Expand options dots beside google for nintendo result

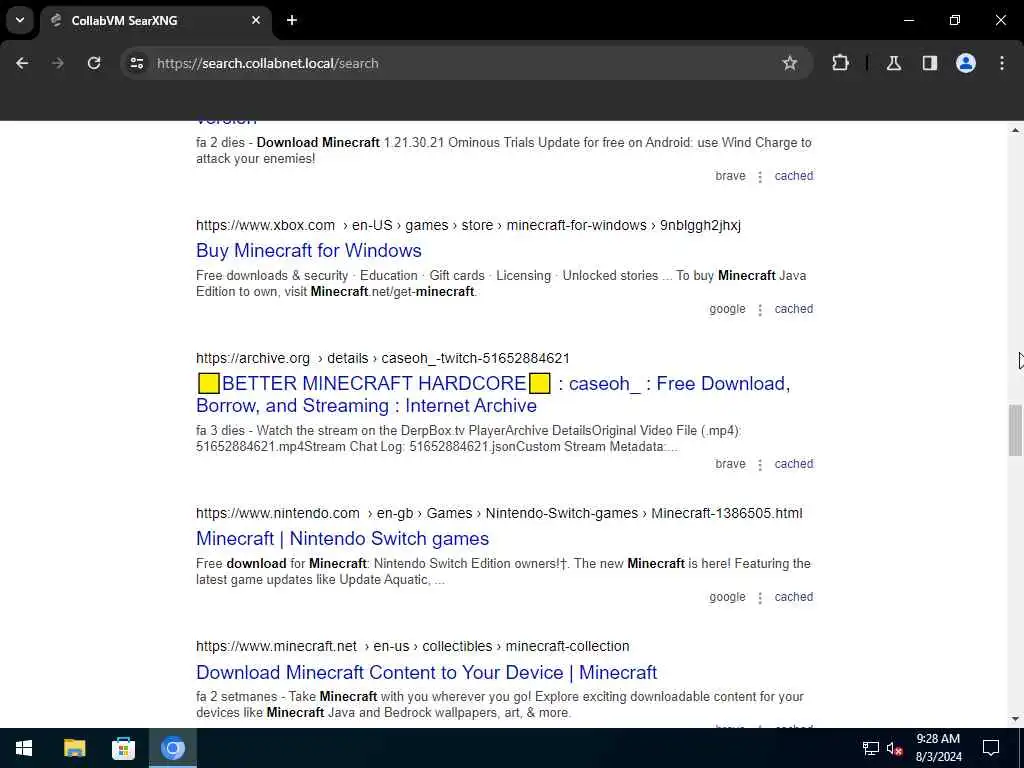pyautogui.click(x=760, y=598)
